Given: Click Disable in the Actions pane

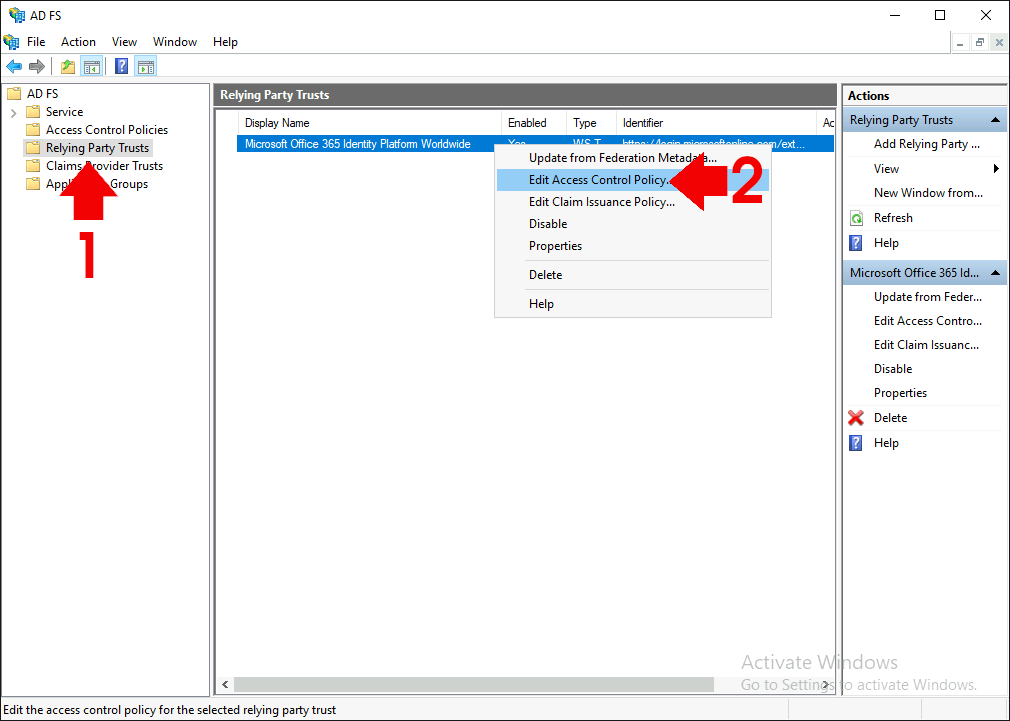Looking at the screenshot, I should pos(893,369).
